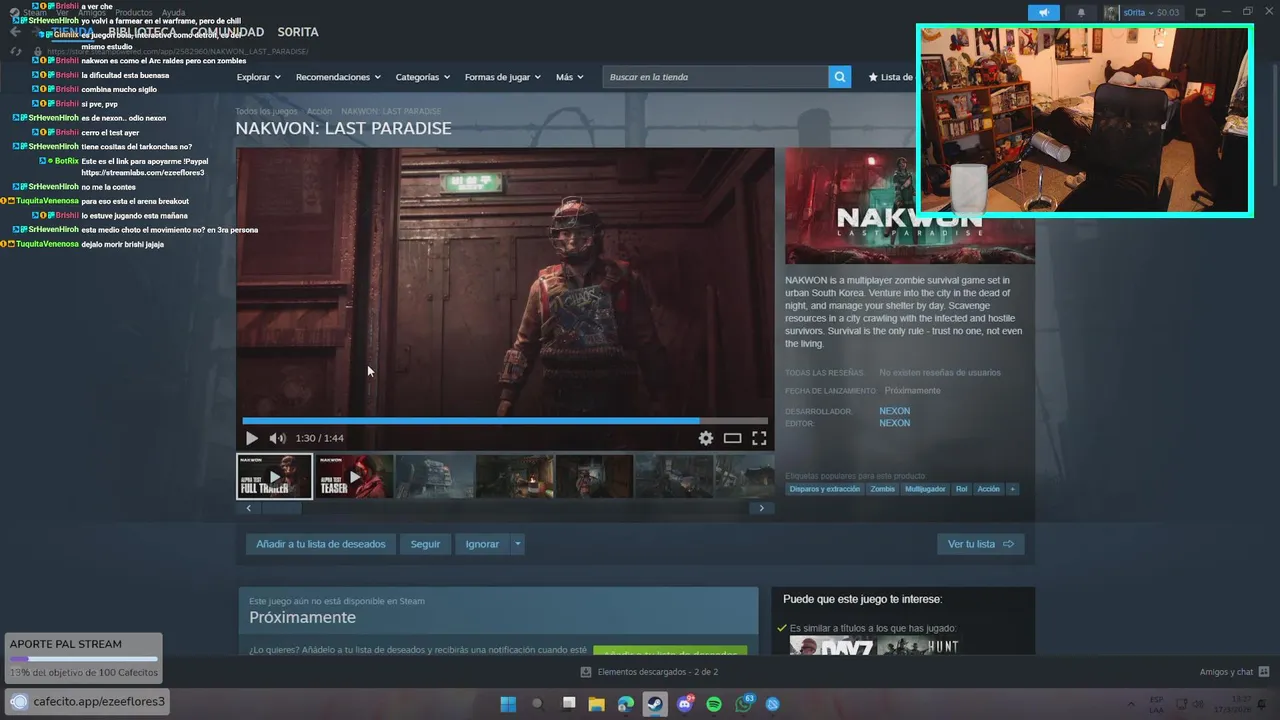Open Acción breadcrumb link

tap(319, 111)
